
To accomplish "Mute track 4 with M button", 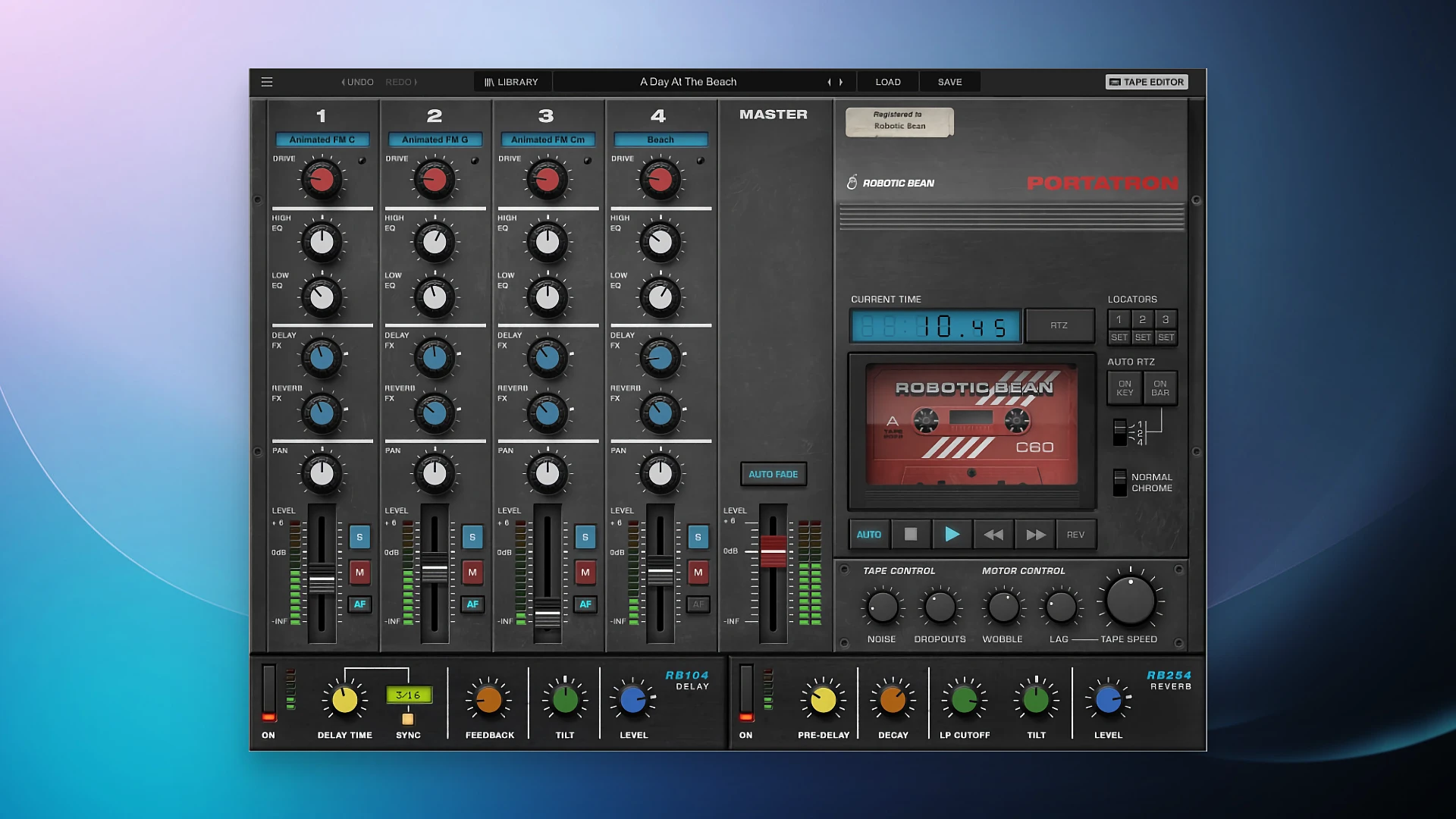I will 698,572.
